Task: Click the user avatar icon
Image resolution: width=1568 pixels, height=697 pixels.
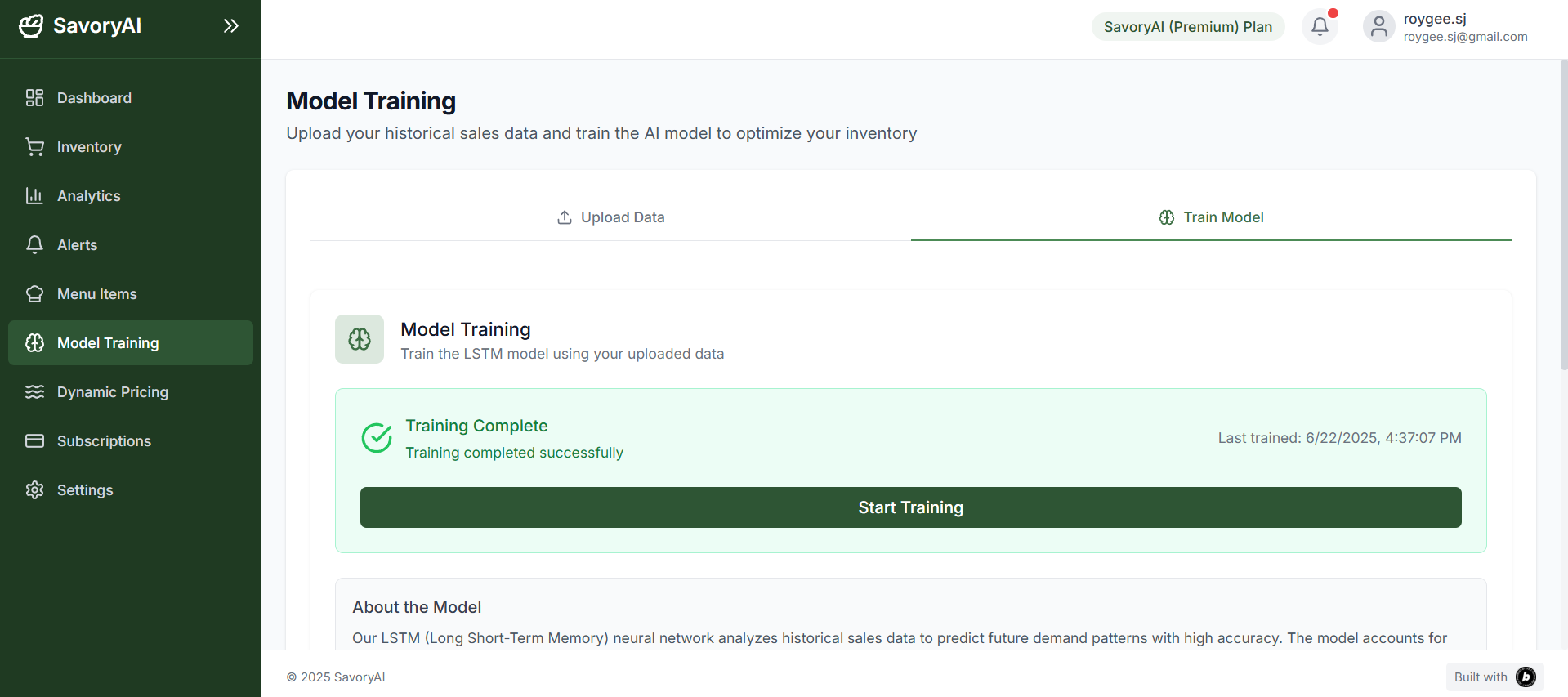Action: click(x=1379, y=26)
